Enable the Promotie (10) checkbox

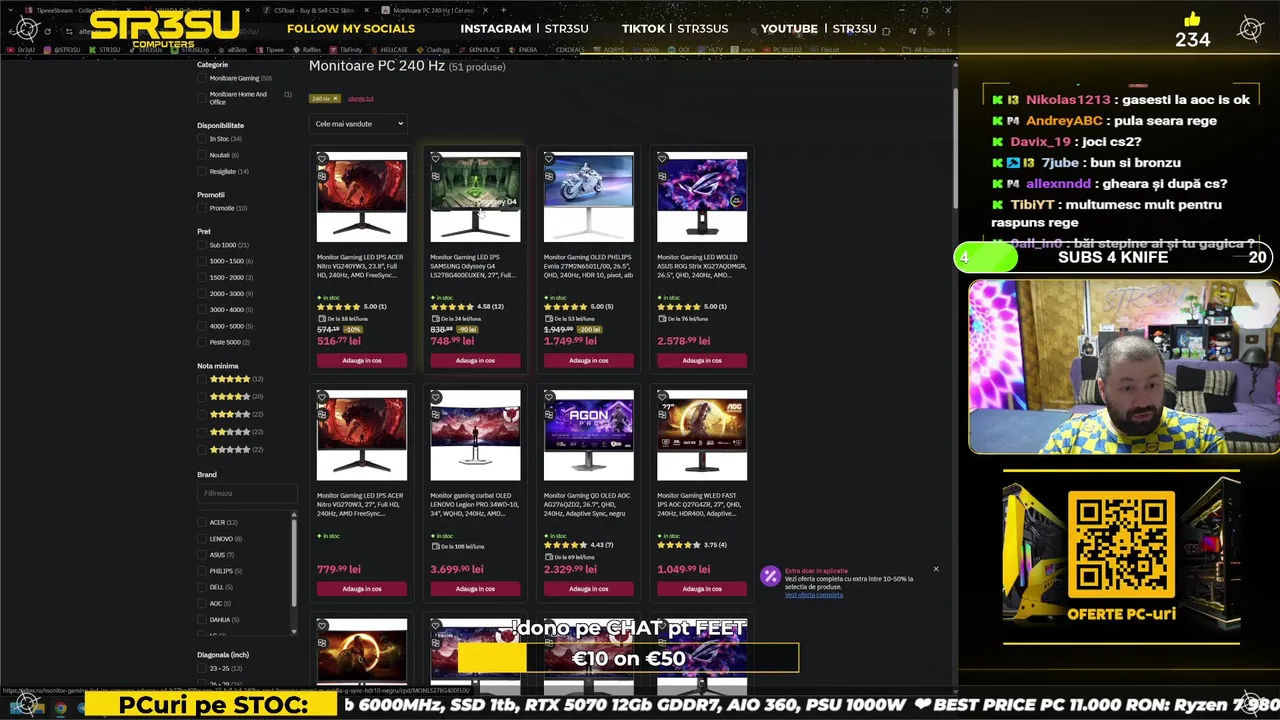[202, 208]
